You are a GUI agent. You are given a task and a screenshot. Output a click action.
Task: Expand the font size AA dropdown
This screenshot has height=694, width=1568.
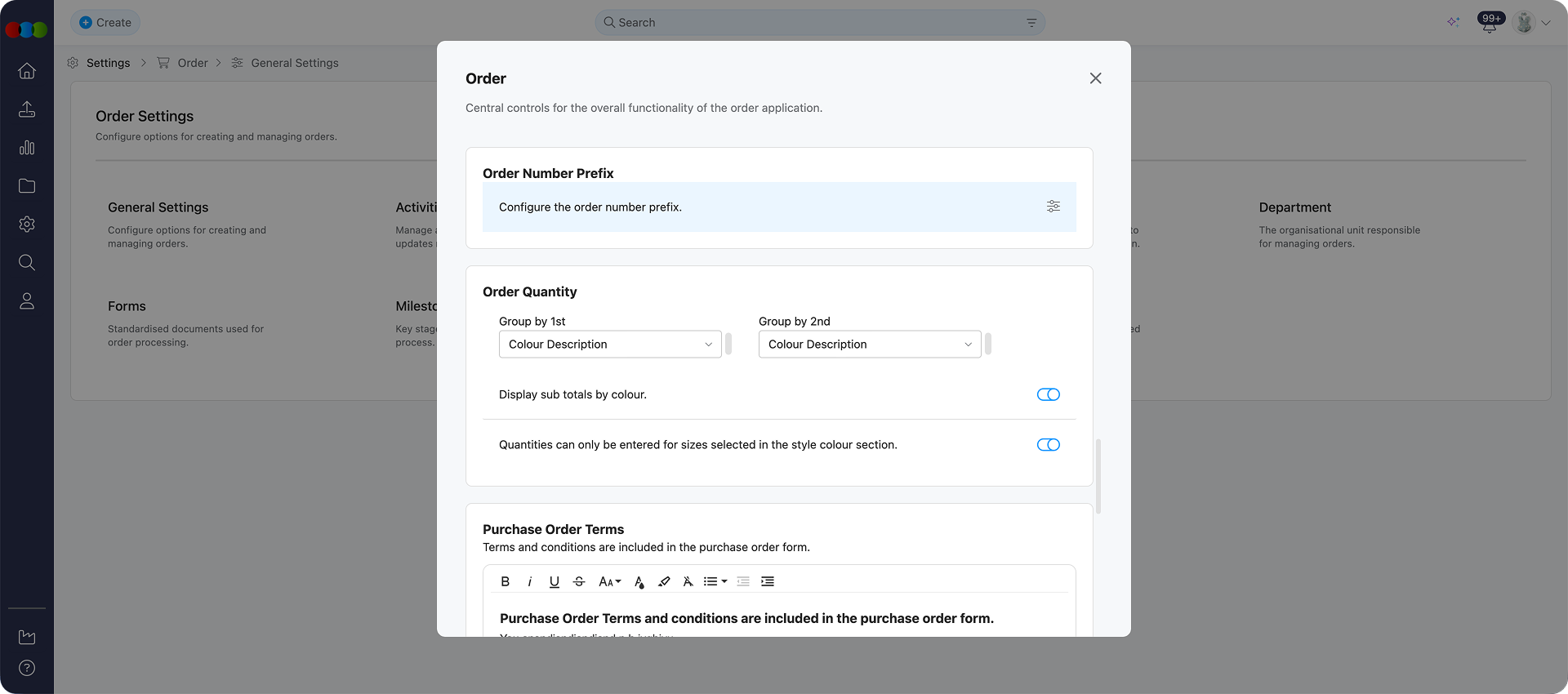(609, 581)
